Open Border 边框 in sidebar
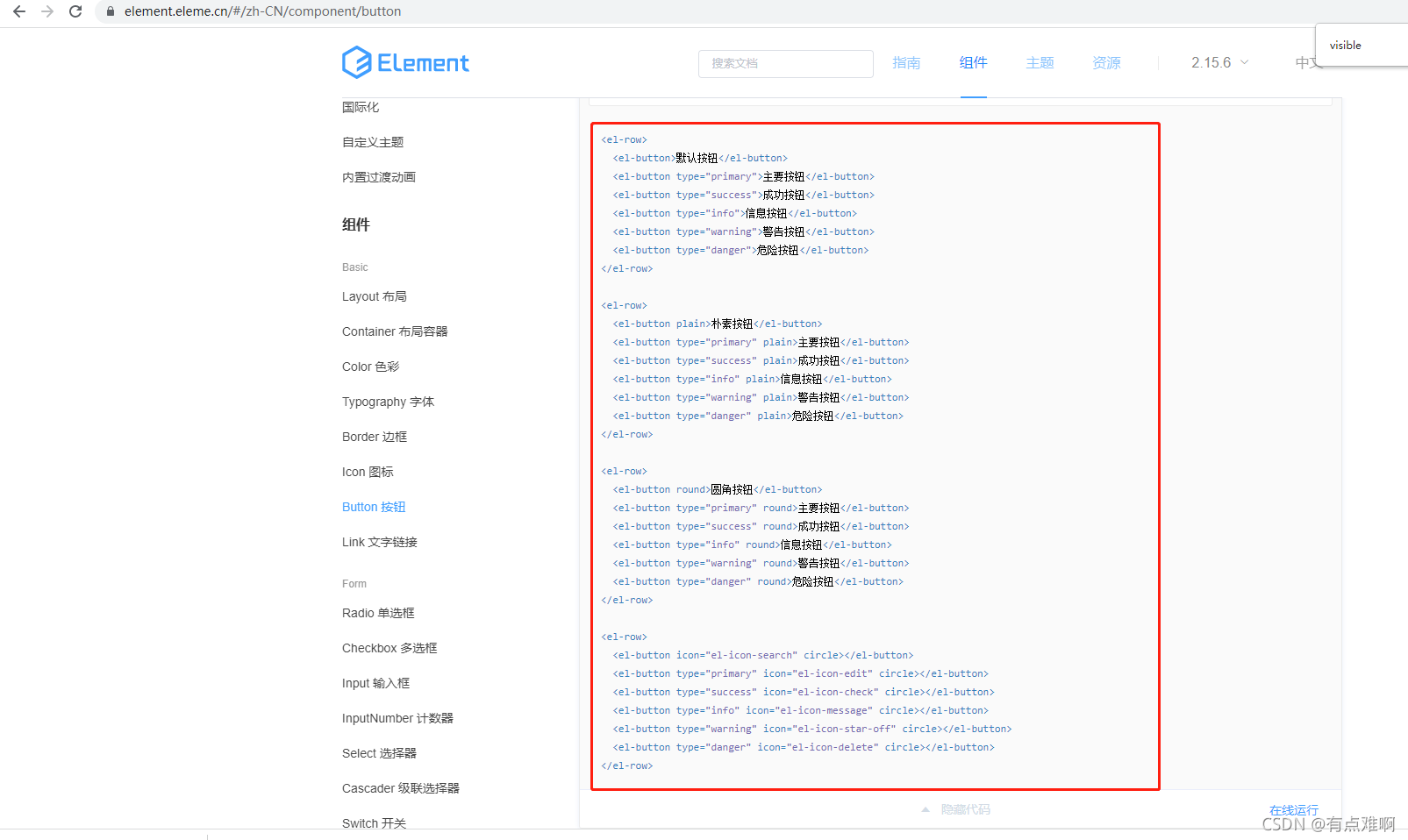1408x840 pixels. tap(375, 437)
